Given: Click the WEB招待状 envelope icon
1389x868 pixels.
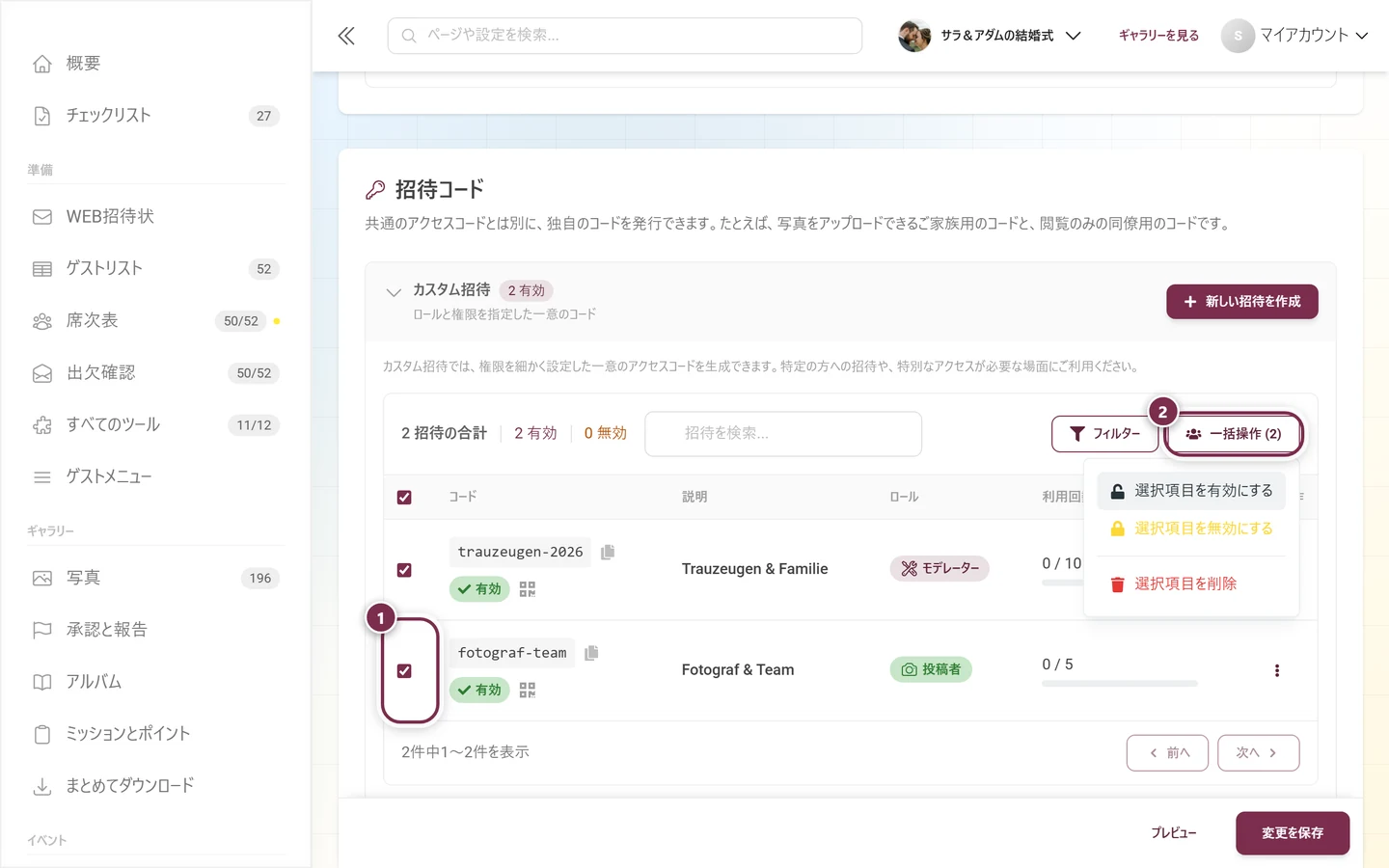Looking at the screenshot, I should (42, 217).
